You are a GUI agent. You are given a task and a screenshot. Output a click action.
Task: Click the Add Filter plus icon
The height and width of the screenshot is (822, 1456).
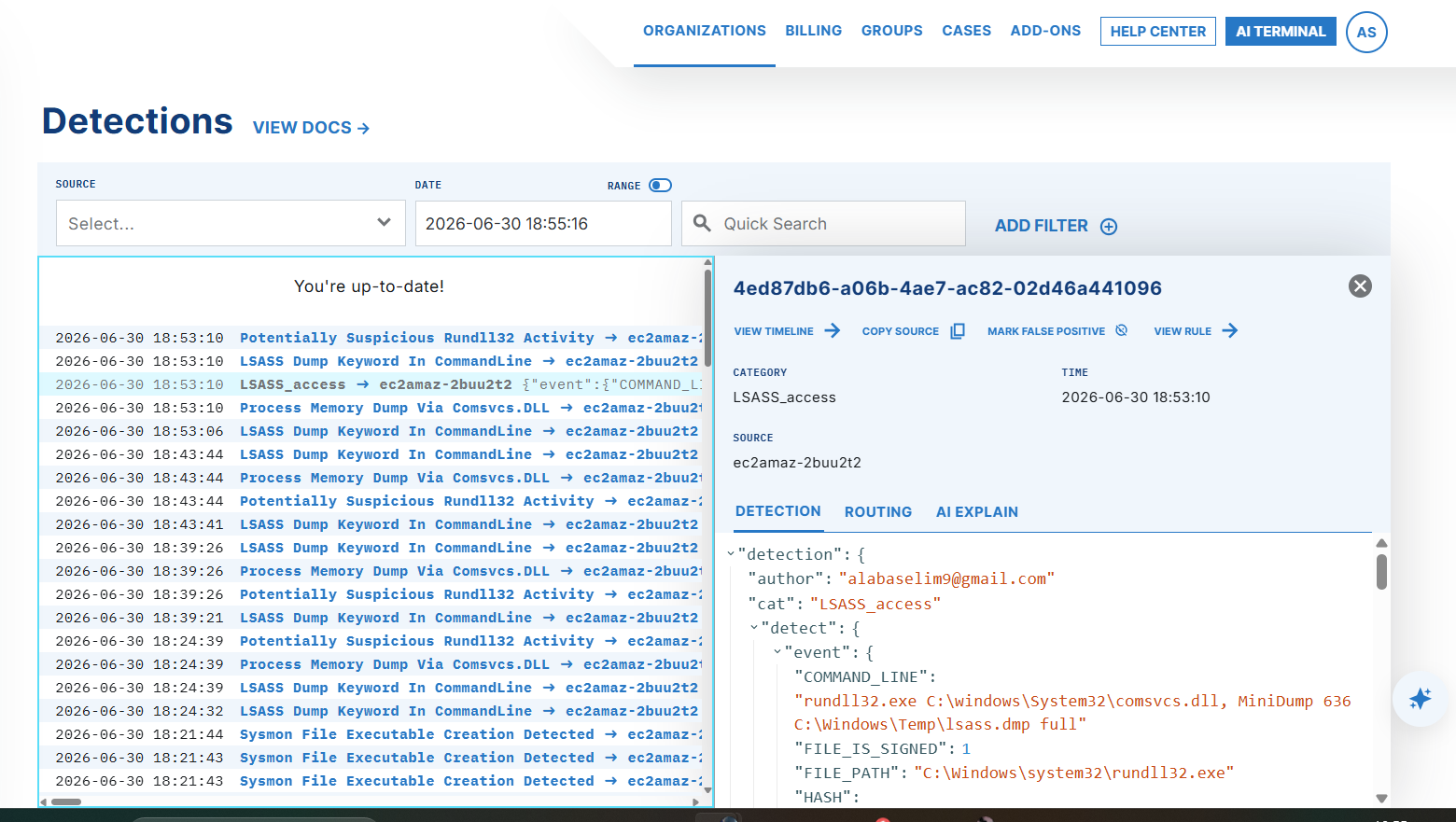1109,227
